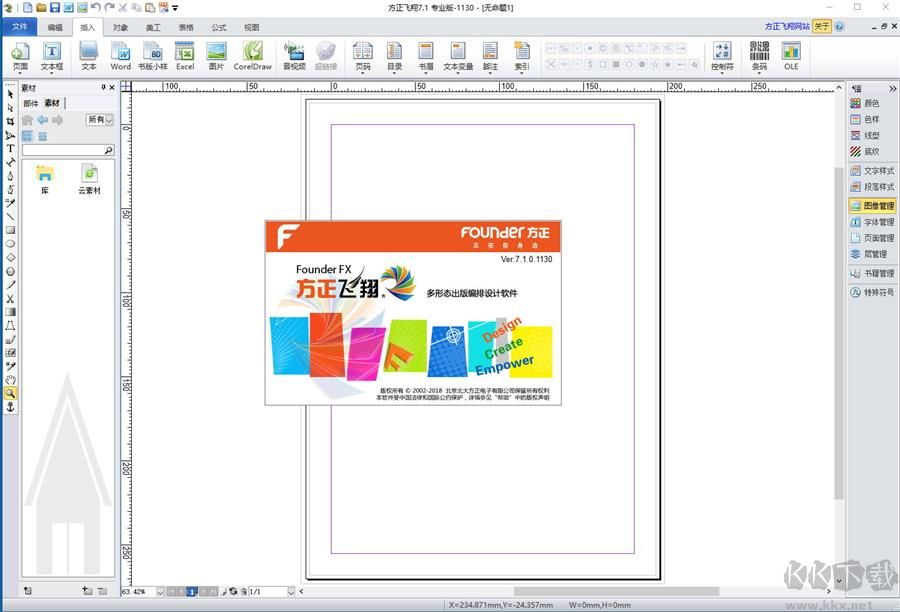
Task: Select the straight line tool
Action: (x=10, y=216)
